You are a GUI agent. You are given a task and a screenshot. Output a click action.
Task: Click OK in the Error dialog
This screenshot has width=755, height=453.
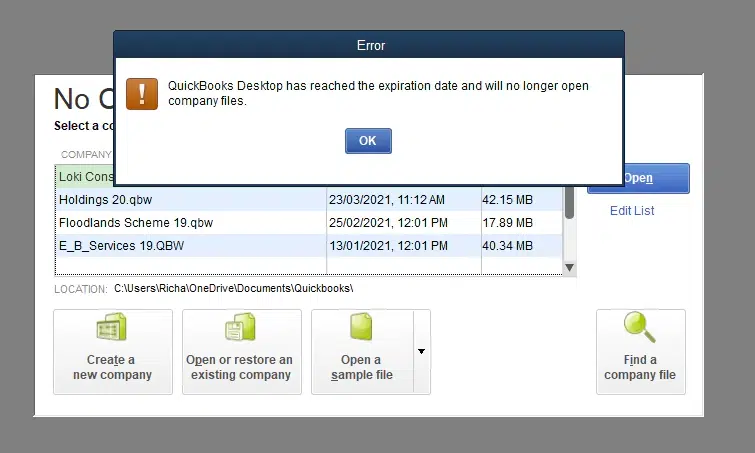pyautogui.click(x=368, y=141)
